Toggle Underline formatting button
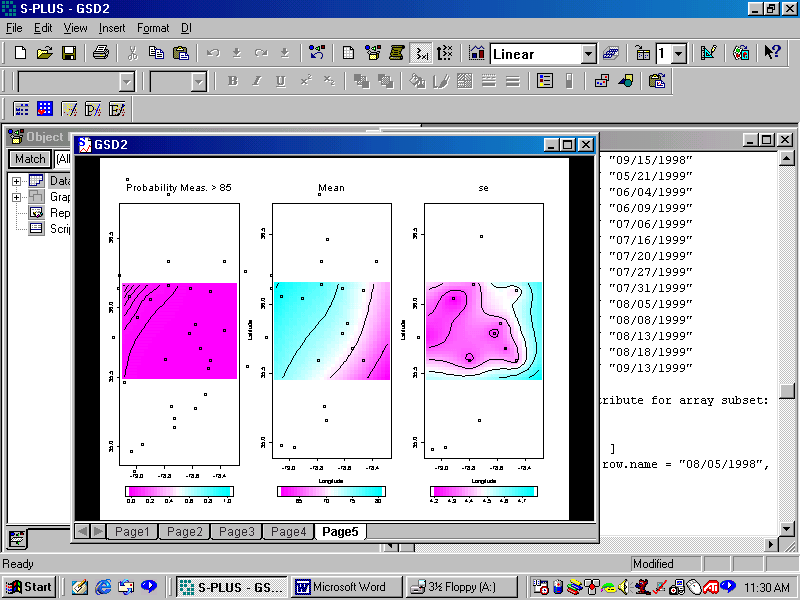 [280, 82]
